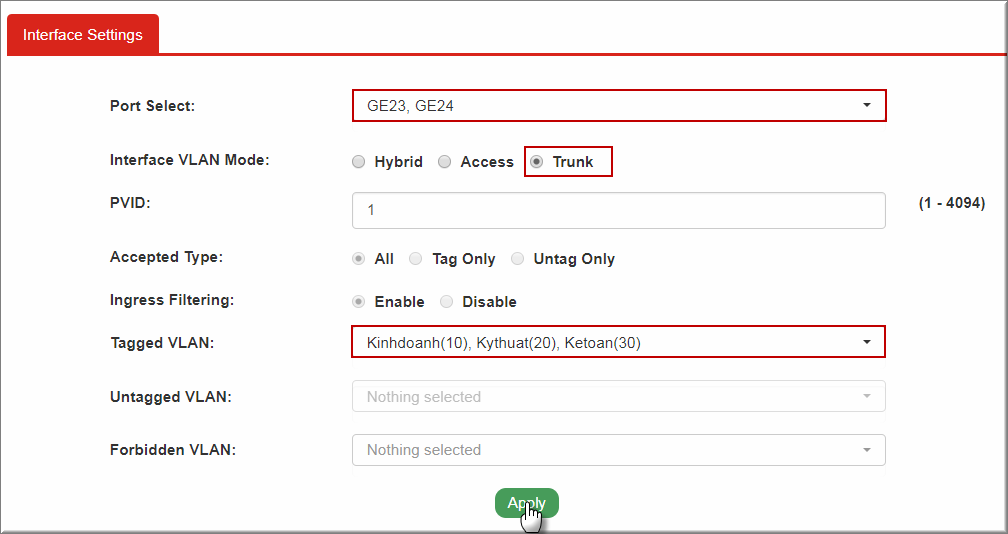Image resolution: width=1008 pixels, height=534 pixels.
Task: Switch to the Interface Settings tab
Action: [83, 35]
